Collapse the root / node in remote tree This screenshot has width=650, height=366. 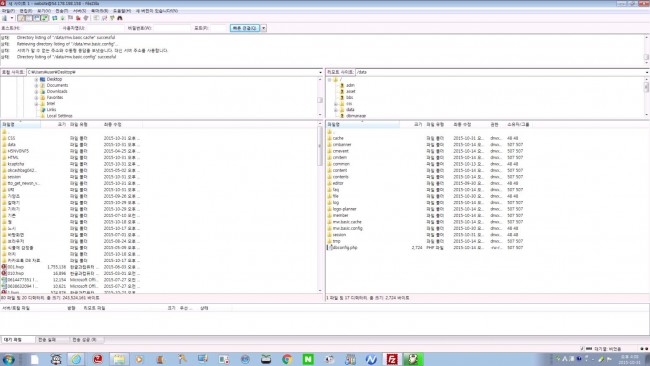[x=330, y=79]
